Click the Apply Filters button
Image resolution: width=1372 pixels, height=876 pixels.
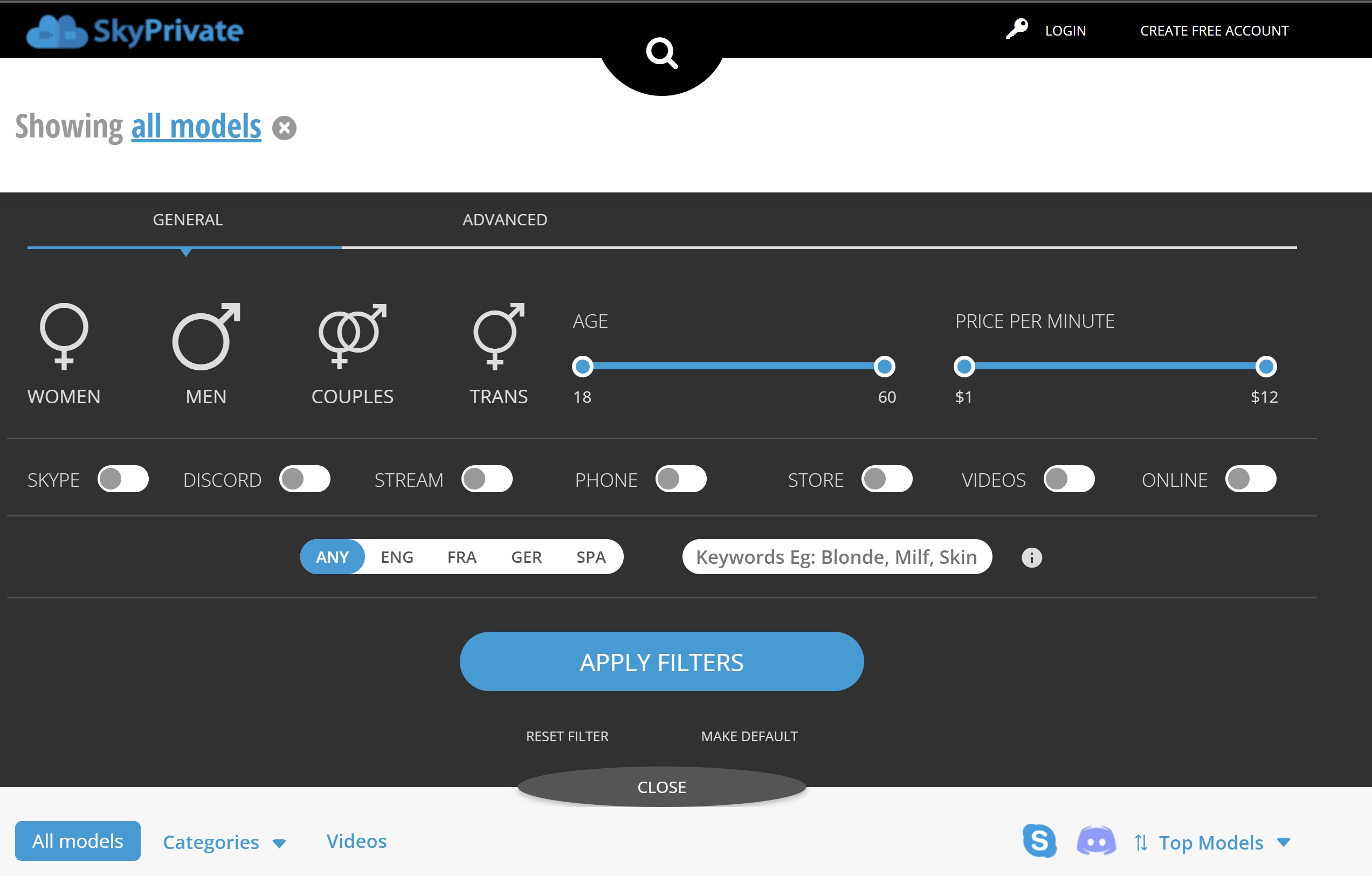coord(661,662)
